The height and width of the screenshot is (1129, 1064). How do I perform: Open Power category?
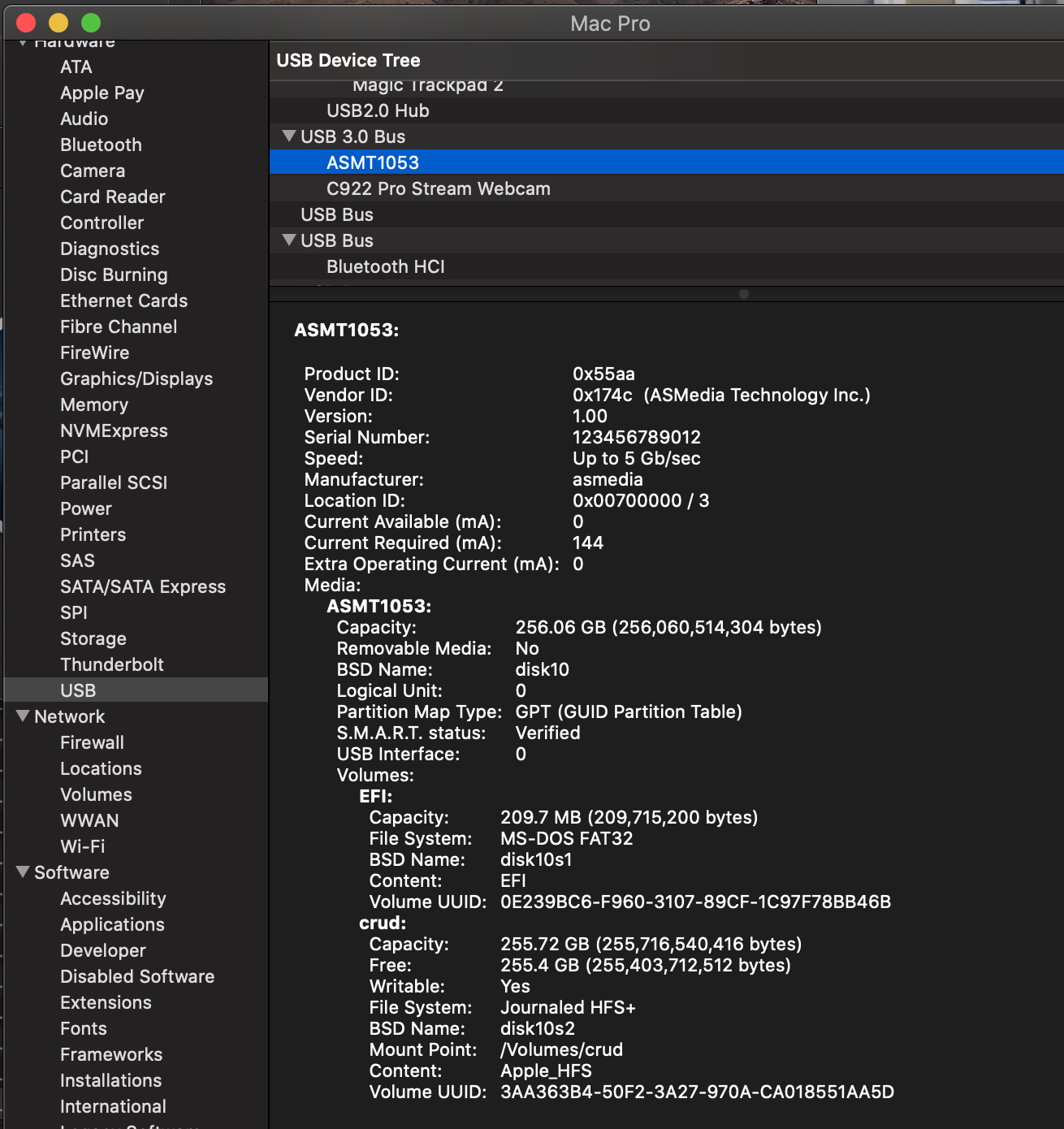[86, 508]
